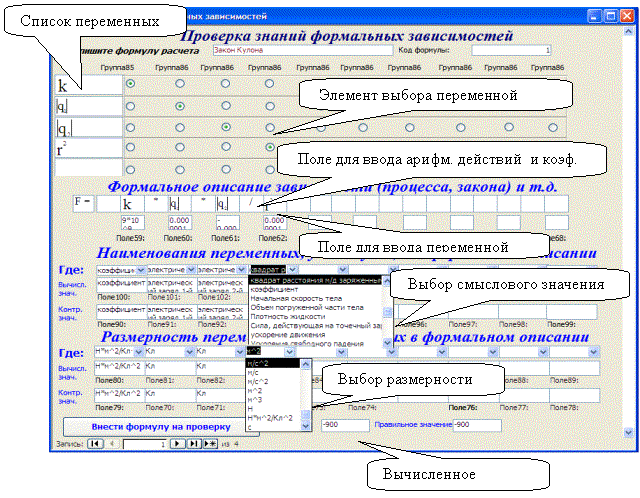Select the last-column radio in the q₂ row
Viewport: 640px width, 498px height.
pyautogui.click(x=553, y=127)
